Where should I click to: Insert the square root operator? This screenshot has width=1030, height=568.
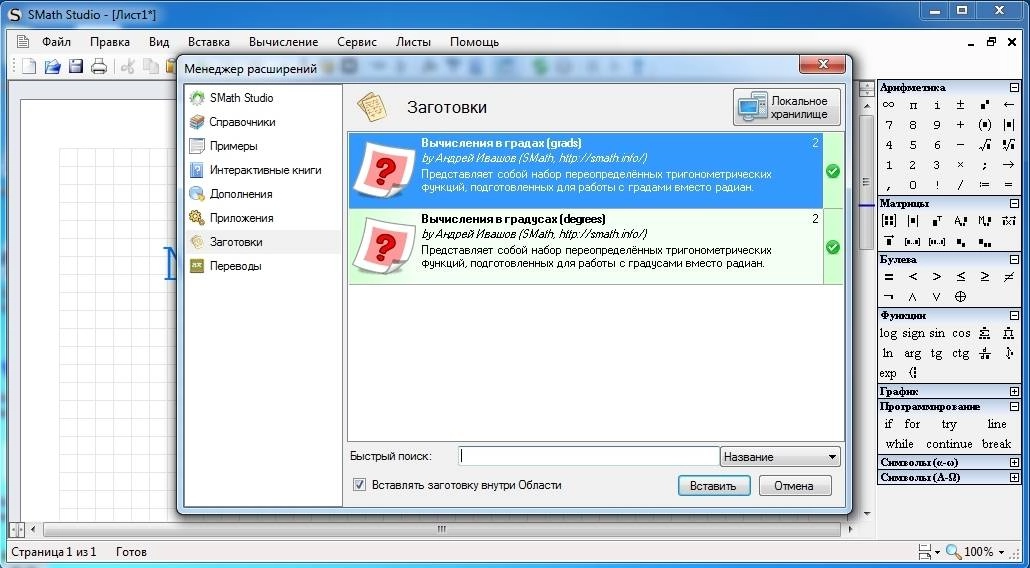click(985, 145)
